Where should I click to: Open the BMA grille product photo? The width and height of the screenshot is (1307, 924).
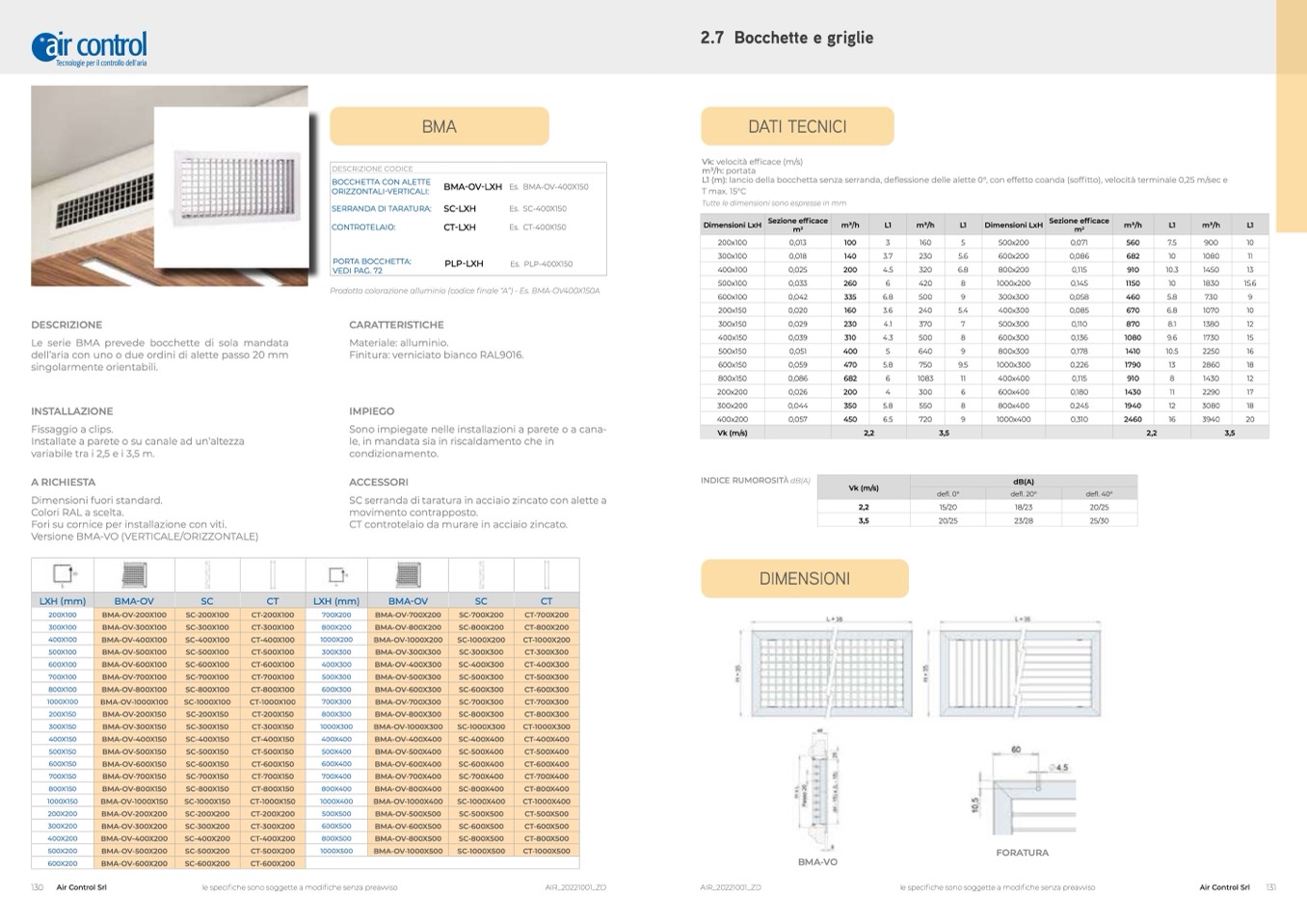170,186
